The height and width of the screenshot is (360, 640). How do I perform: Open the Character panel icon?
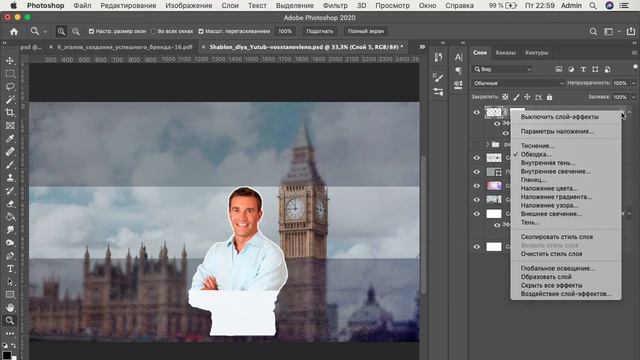(458, 57)
